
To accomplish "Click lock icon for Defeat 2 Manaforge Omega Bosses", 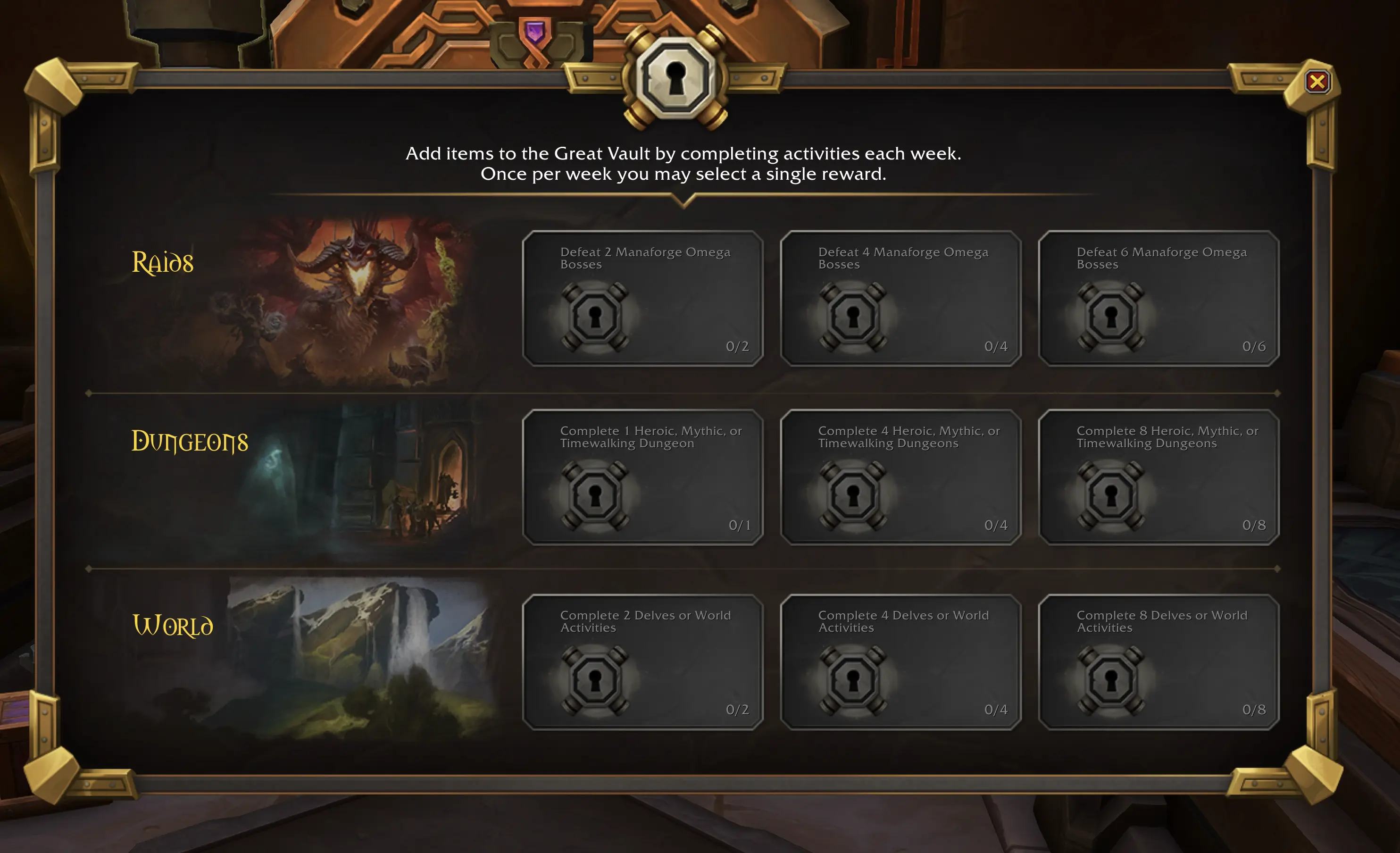I will click(594, 317).
